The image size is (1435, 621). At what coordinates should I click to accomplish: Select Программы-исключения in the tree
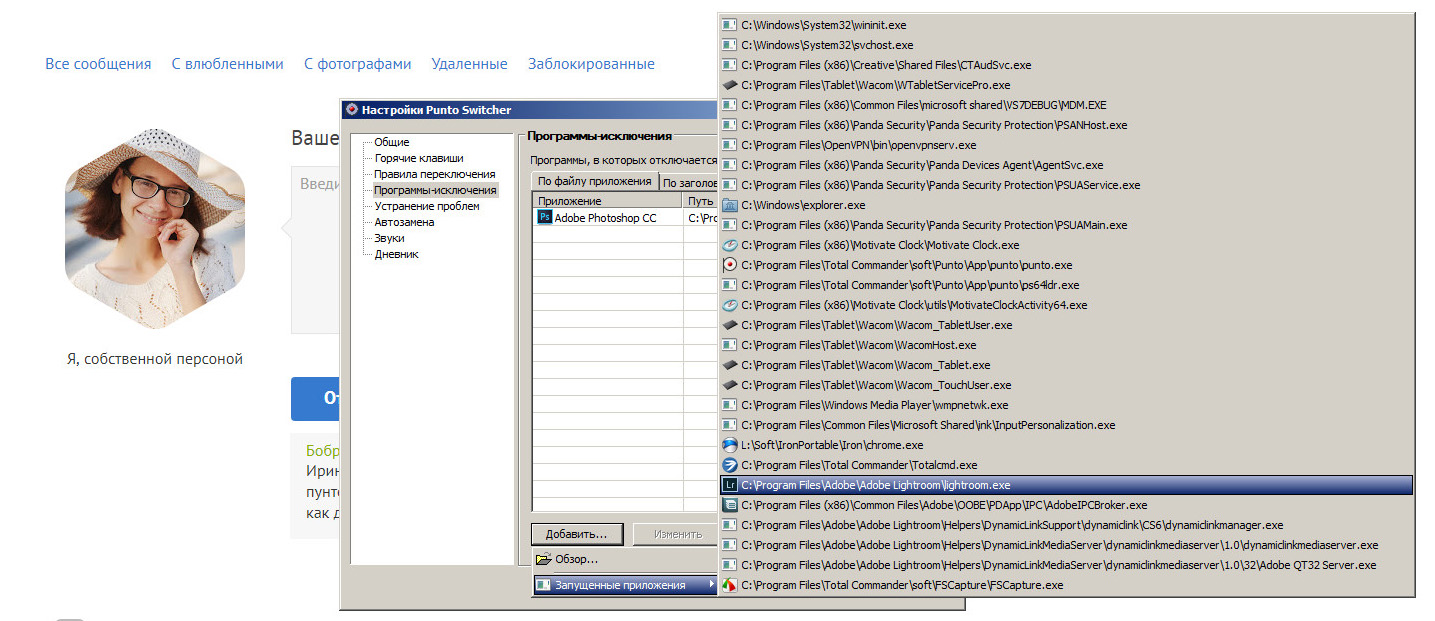coord(435,190)
